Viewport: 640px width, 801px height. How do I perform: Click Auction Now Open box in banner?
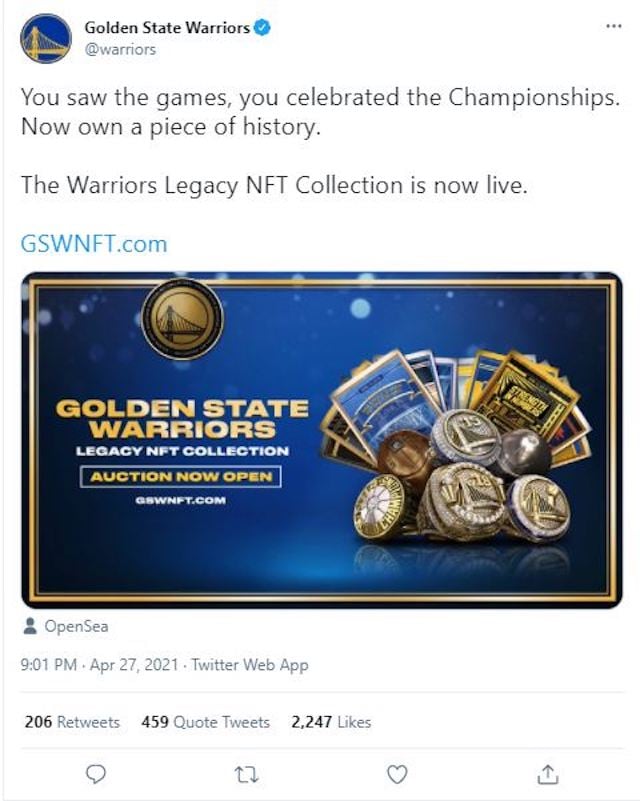point(180,477)
